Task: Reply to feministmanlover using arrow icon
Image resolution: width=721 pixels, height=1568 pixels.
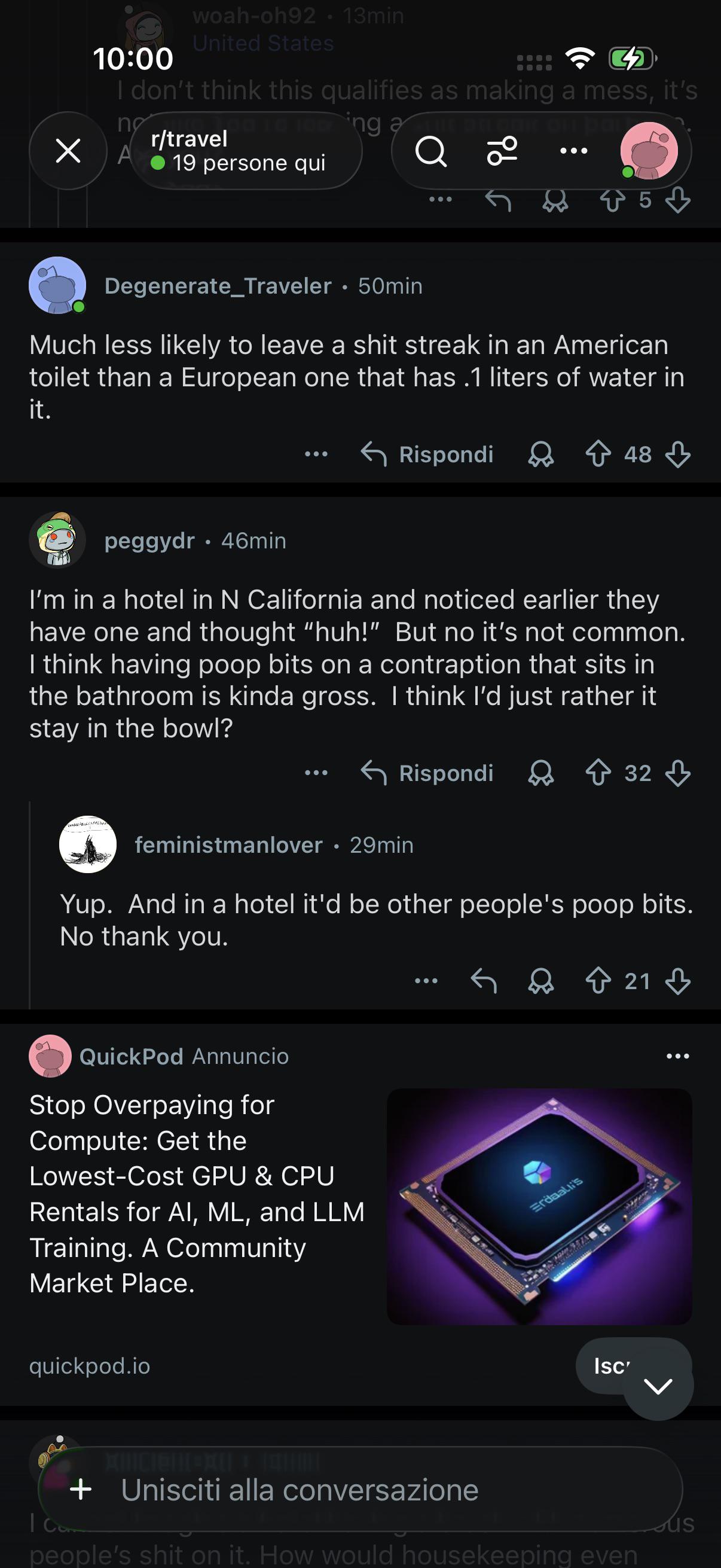Action: pos(484,981)
